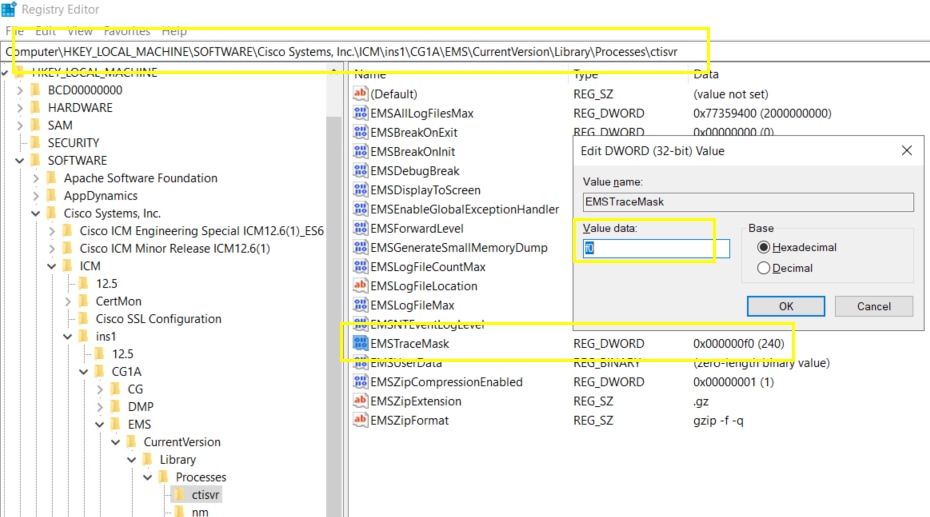The width and height of the screenshot is (930, 517).
Task: Click the gzip -f -q data value
Action: point(718,420)
